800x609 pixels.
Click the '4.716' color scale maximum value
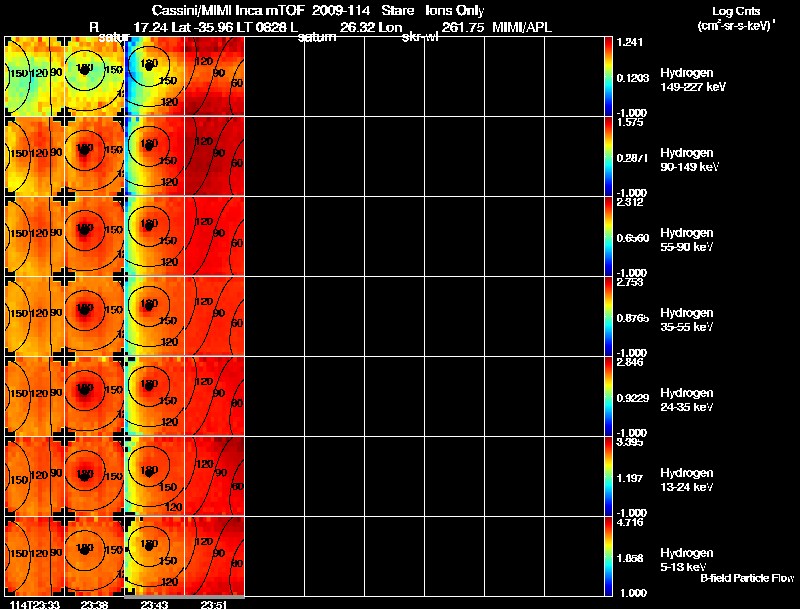tap(630, 522)
